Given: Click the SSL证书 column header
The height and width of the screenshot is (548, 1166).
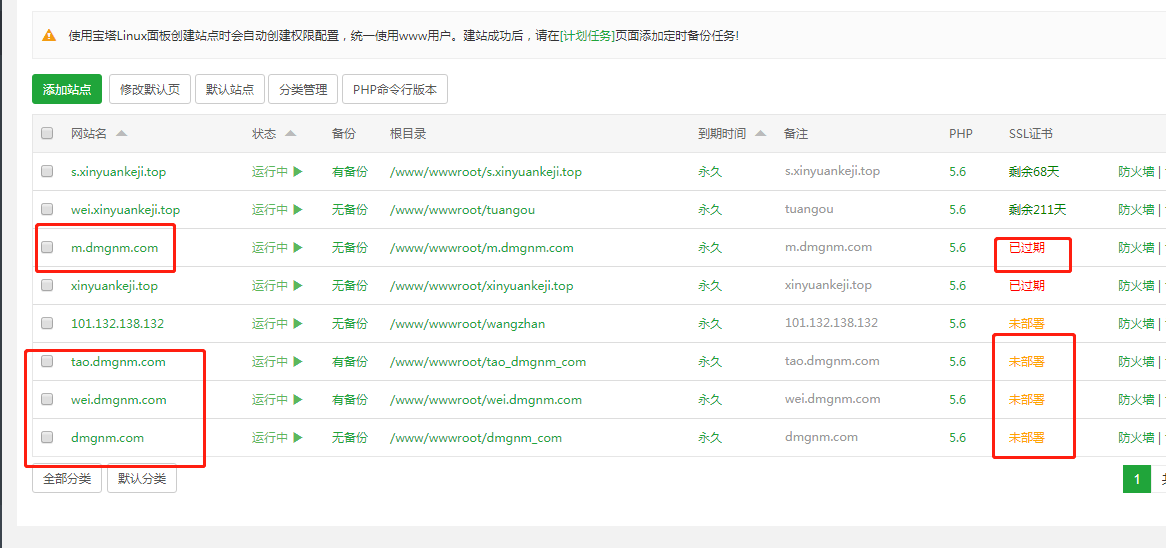Looking at the screenshot, I should coord(1030,134).
